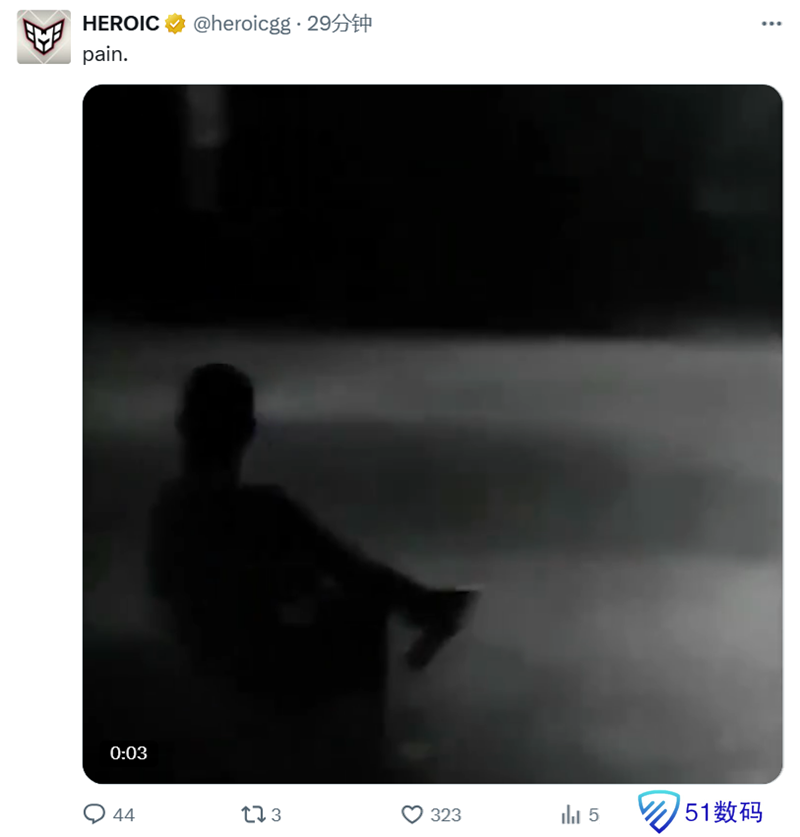Click the 0:03 video duration badge
800x837 pixels.
tap(129, 753)
